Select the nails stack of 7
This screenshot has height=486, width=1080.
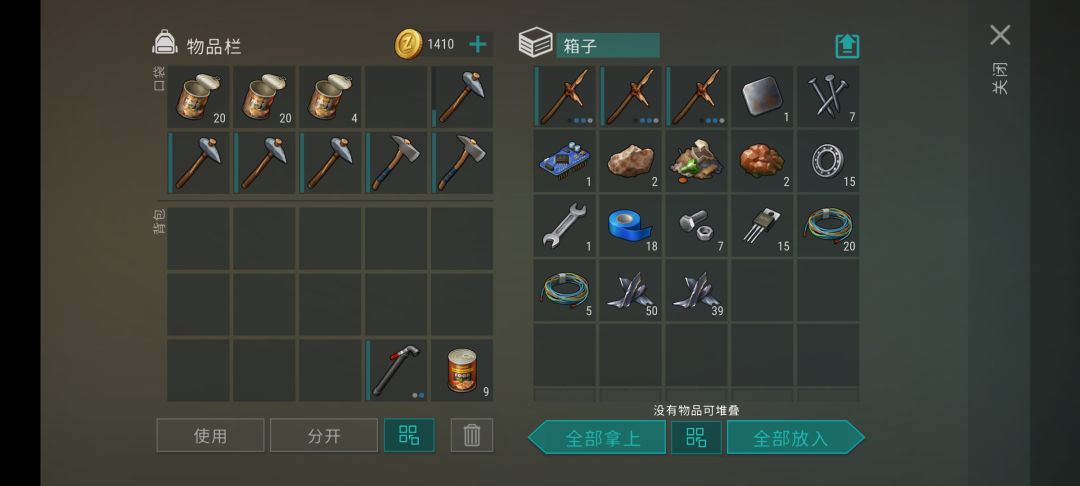point(828,96)
